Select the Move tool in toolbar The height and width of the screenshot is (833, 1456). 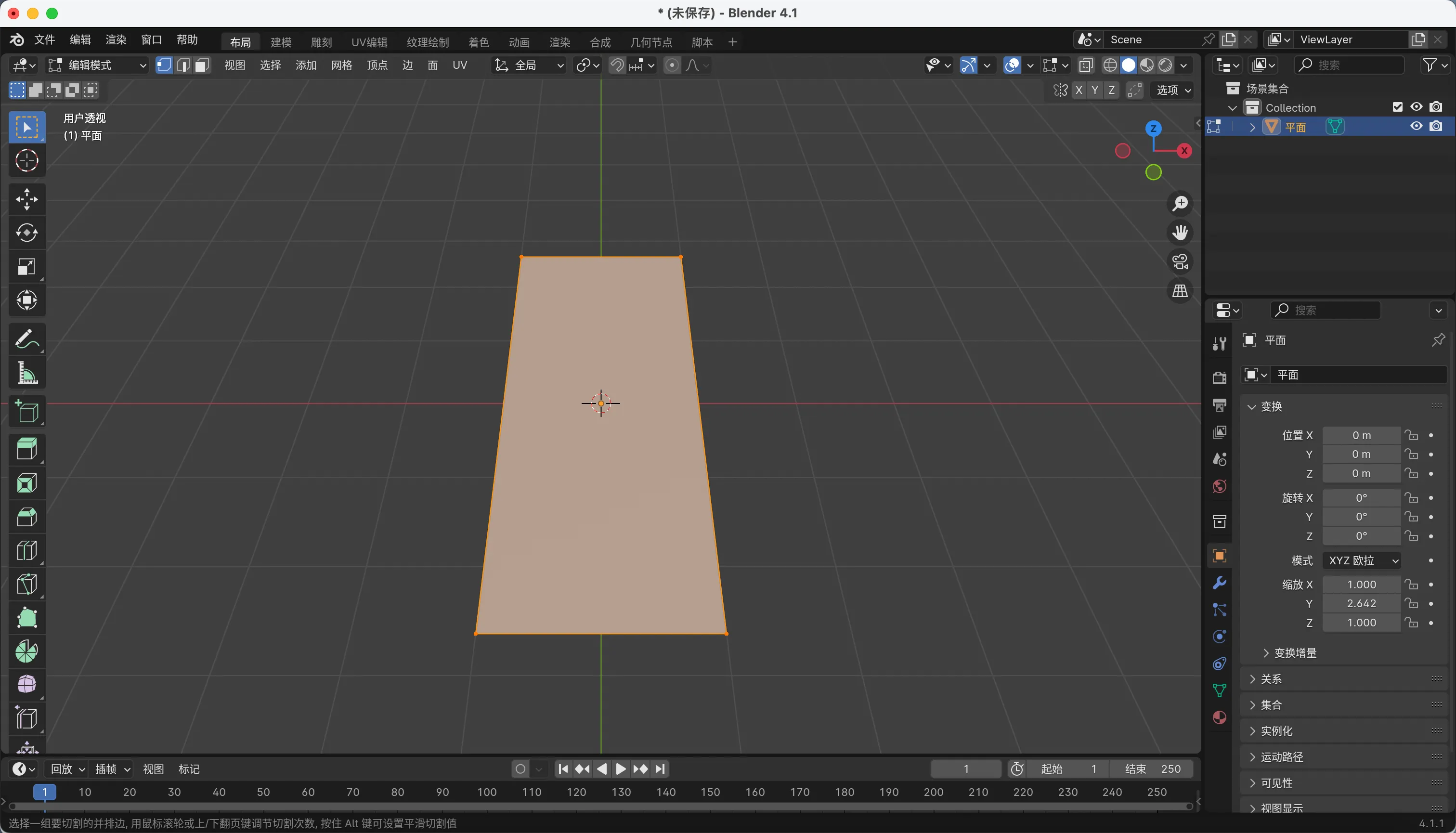click(26, 200)
